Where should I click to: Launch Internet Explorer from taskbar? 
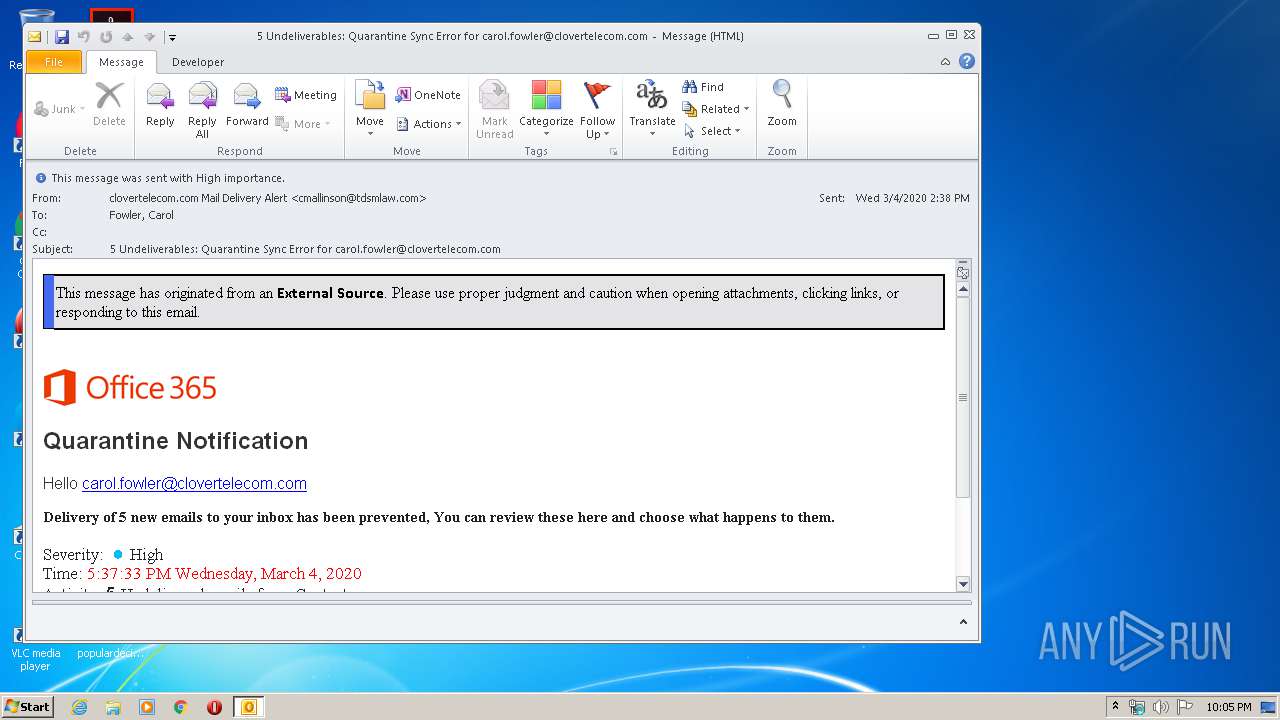tap(79, 707)
